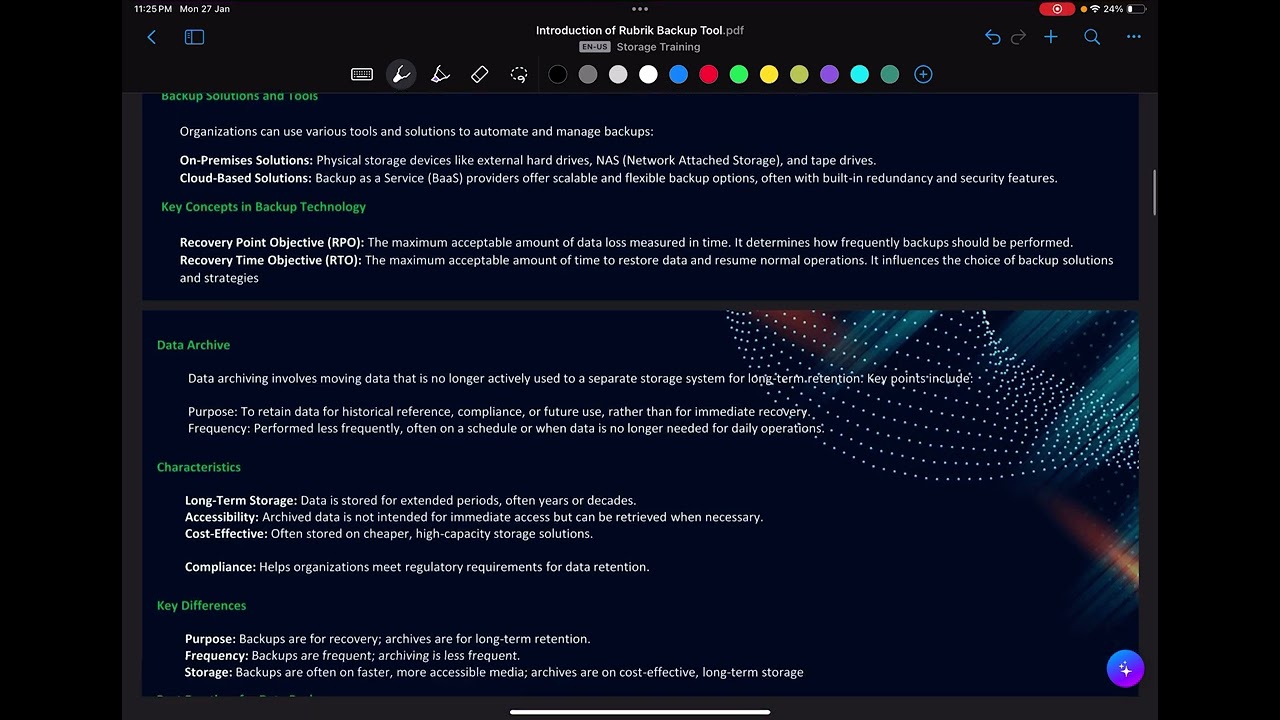1280x720 pixels.
Task: Go back using the back chevron
Action: 152,37
